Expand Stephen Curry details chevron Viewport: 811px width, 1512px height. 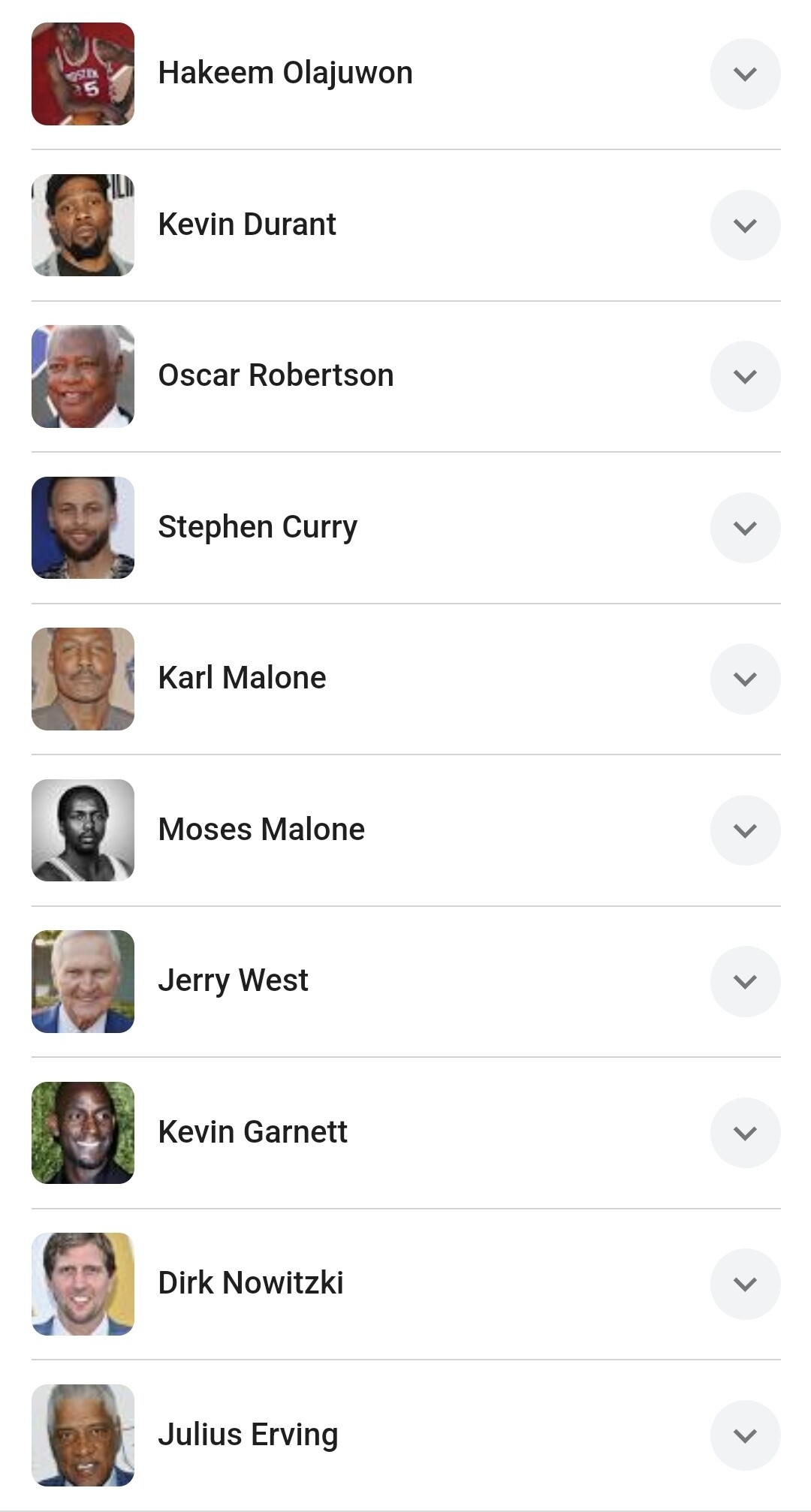[x=745, y=528]
